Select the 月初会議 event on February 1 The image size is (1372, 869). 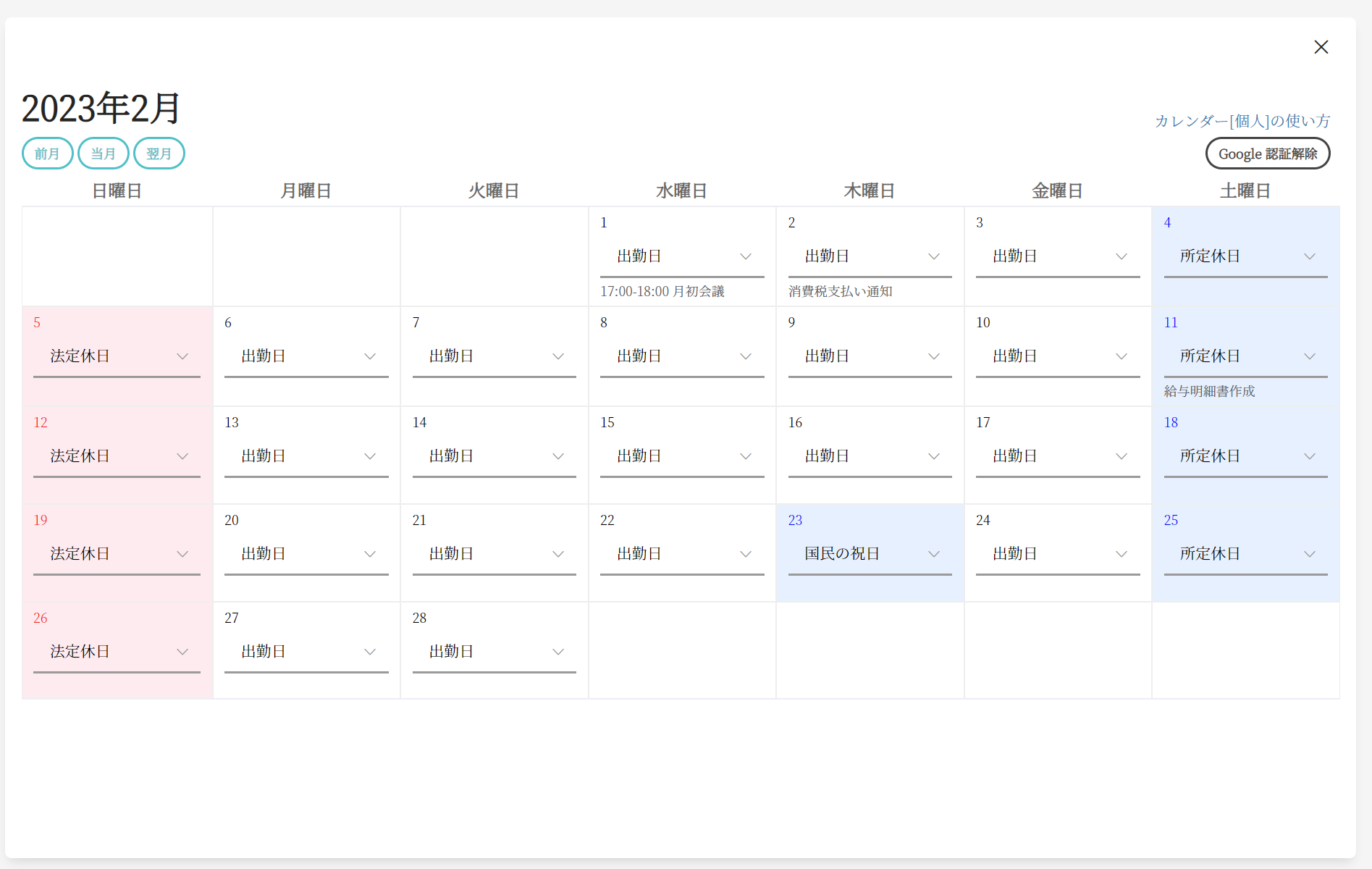coord(662,291)
